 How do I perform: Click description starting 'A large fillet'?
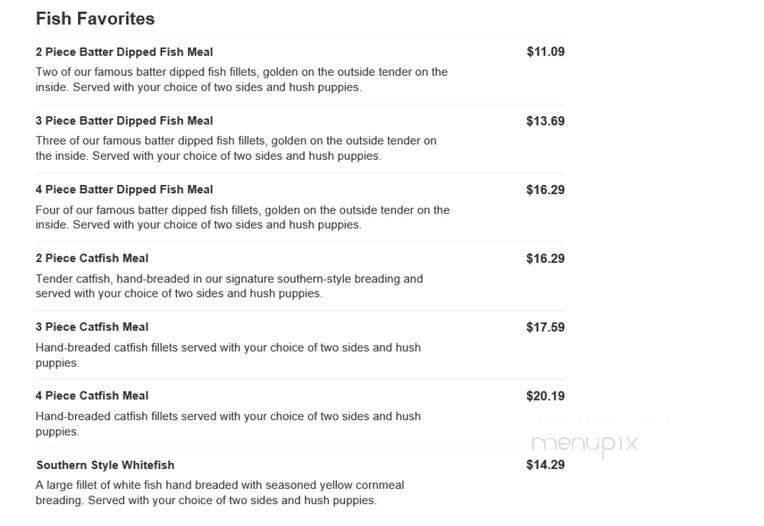pos(220,492)
